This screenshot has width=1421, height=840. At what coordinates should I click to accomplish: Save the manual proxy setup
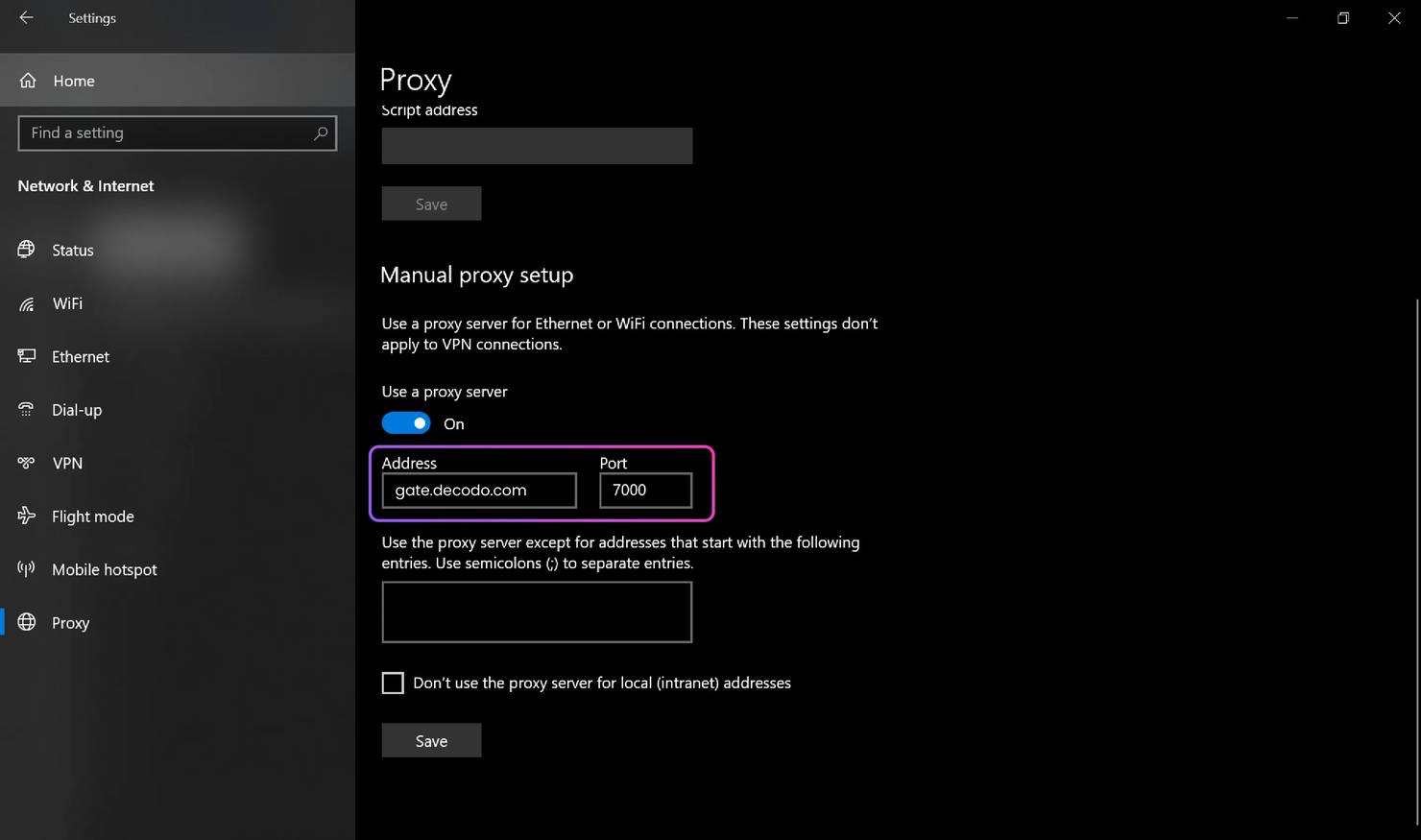pyautogui.click(x=431, y=740)
